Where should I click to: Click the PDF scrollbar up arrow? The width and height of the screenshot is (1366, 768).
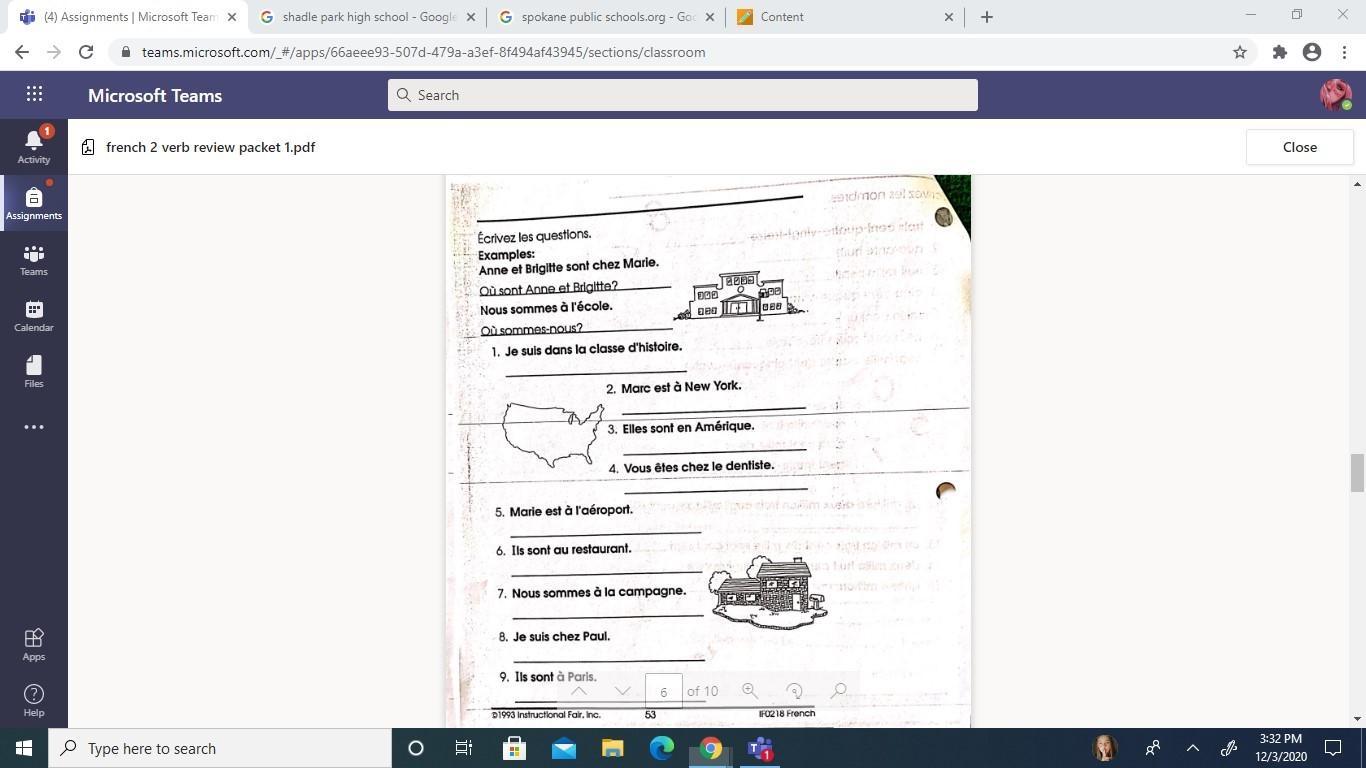pos(1357,184)
